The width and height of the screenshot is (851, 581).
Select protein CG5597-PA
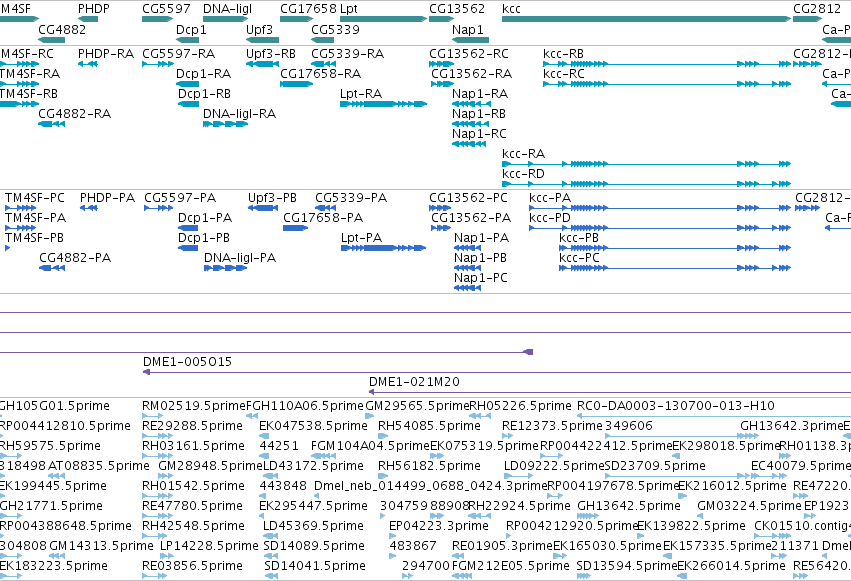pyautogui.click(x=159, y=208)
